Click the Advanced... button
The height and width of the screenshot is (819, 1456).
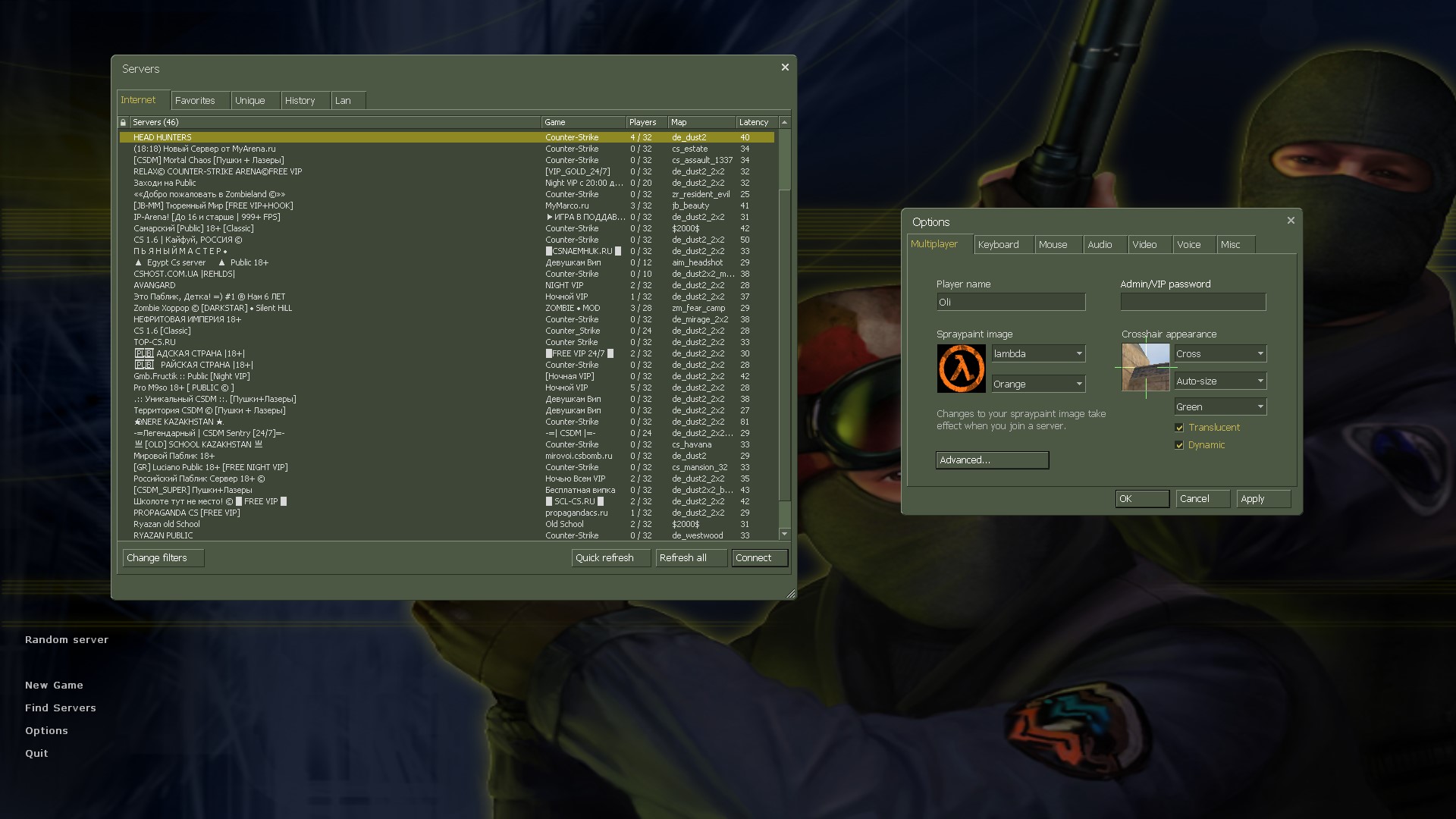[992, 460]
